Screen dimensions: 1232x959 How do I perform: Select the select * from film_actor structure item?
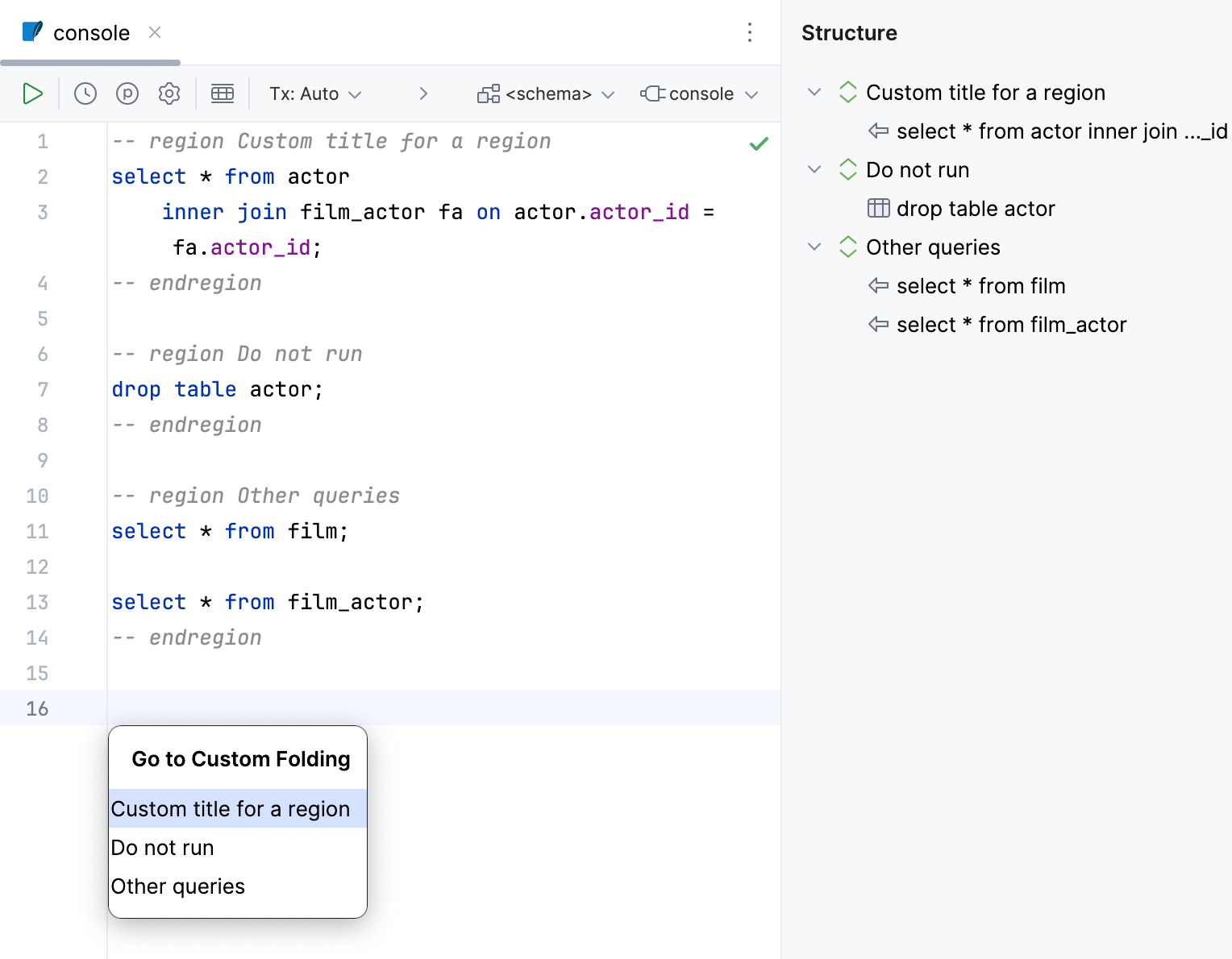(1011, 325)
